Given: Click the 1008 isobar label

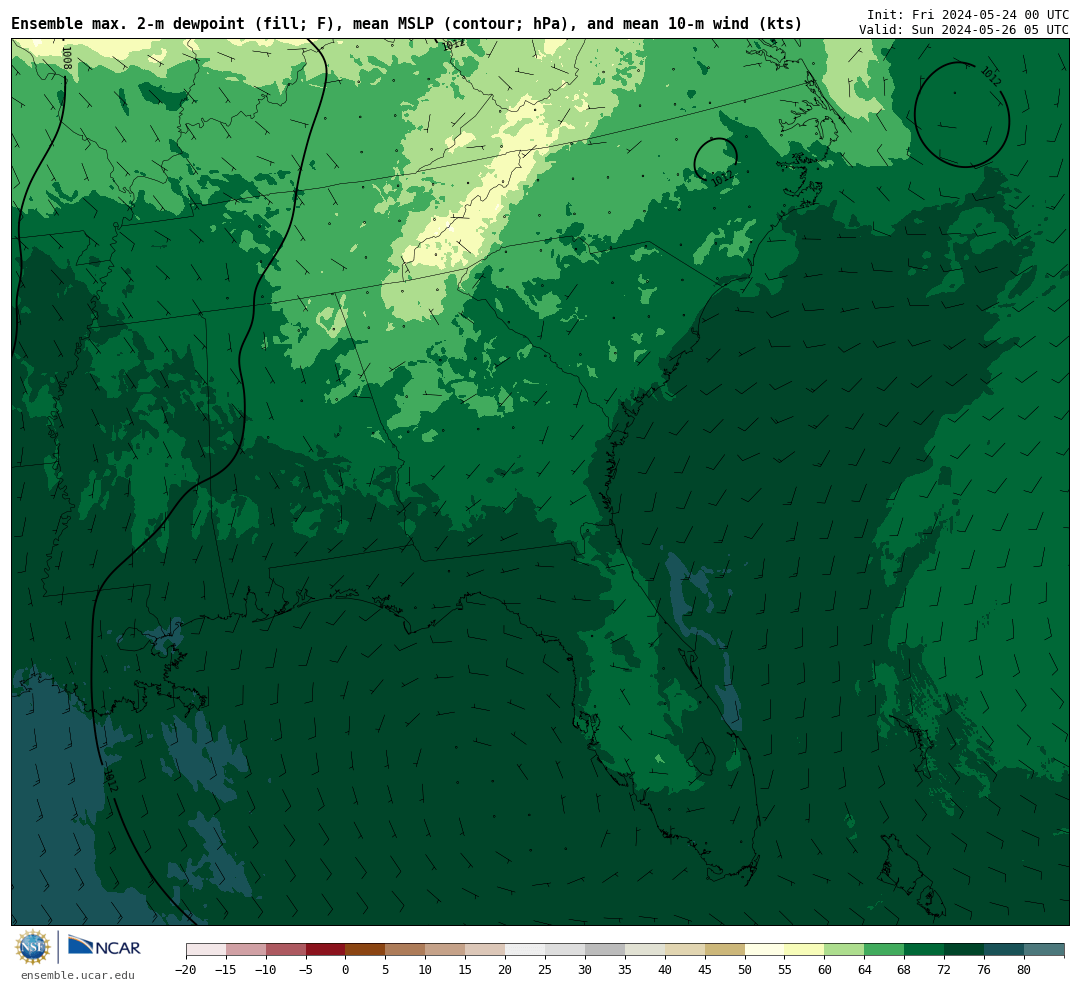Looking at the screenshot, I should (67, 58).
